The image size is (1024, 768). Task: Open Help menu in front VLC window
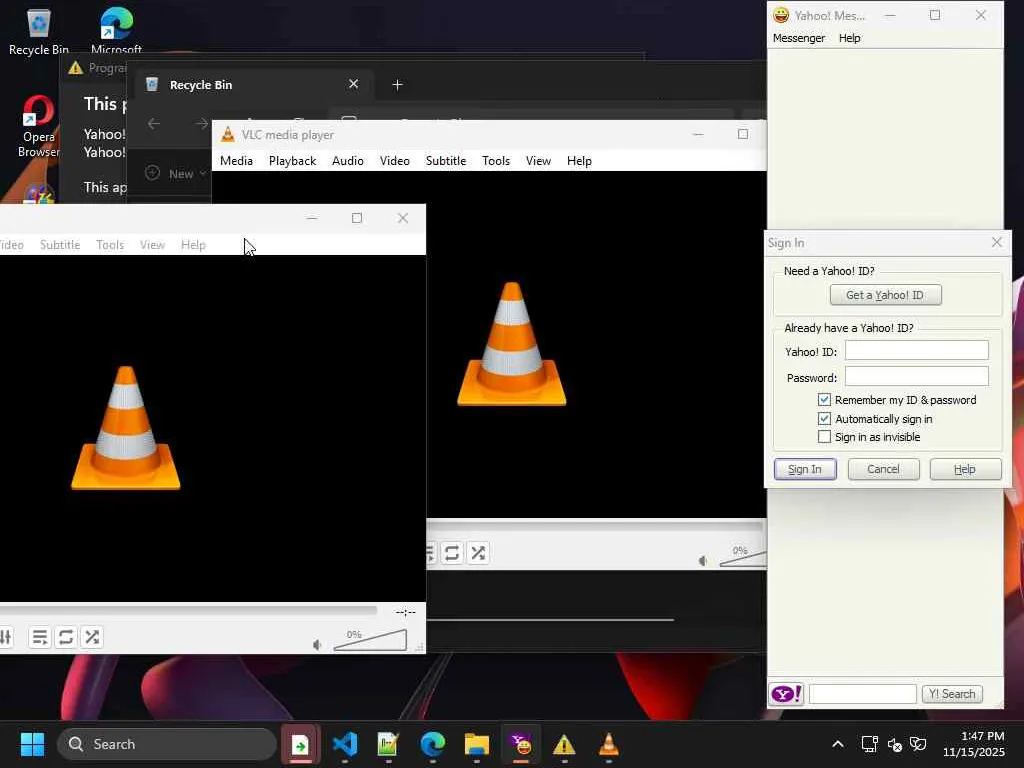coord(193,245)
